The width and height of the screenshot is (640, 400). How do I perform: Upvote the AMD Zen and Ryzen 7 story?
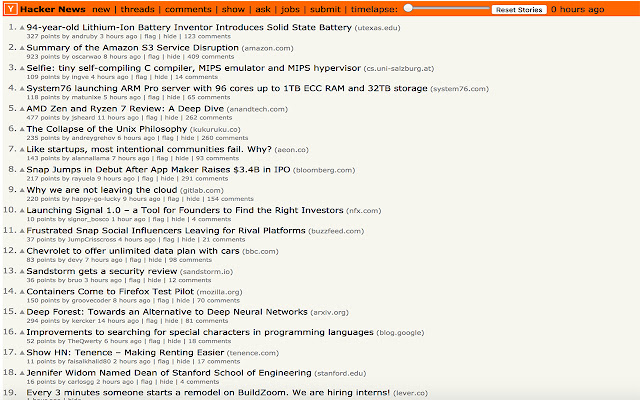pyautogui.click(x=22, y=109)
